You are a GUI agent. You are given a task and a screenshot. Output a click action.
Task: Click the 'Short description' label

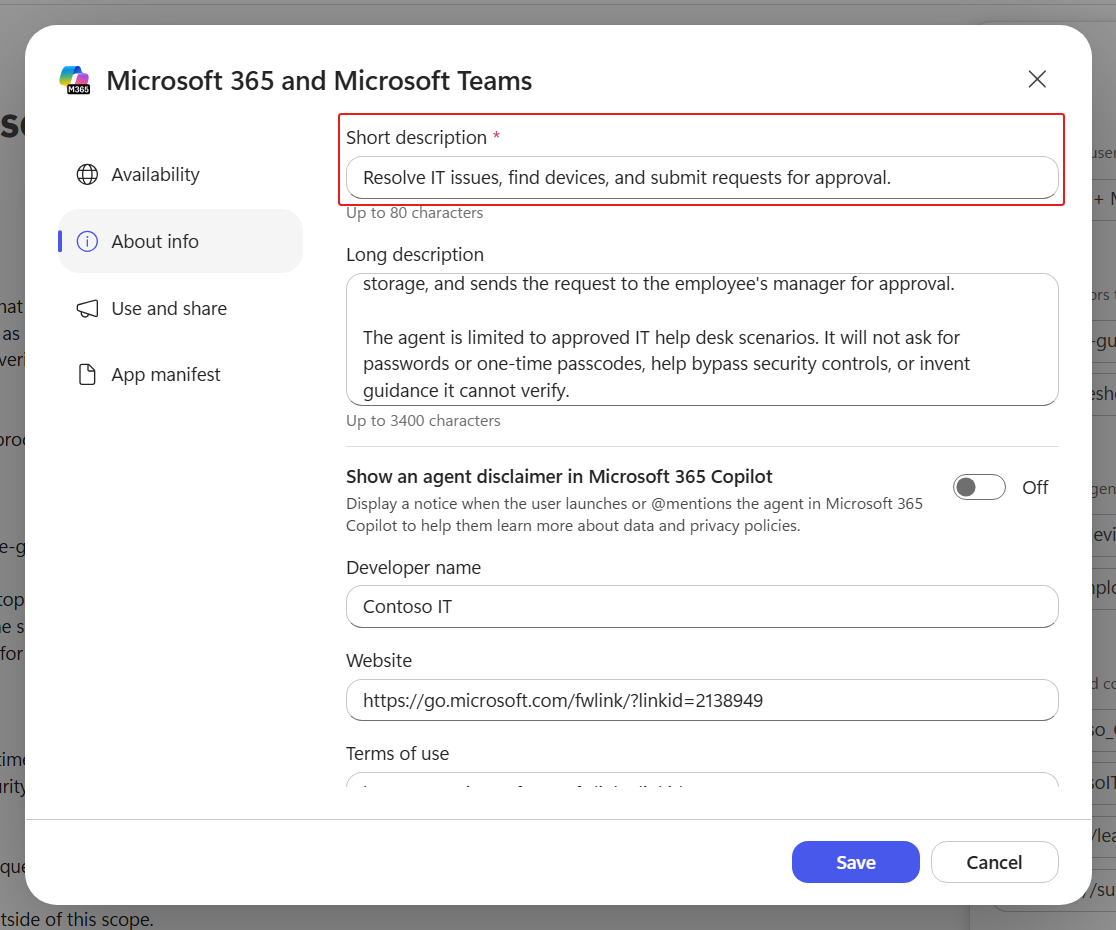416,137
